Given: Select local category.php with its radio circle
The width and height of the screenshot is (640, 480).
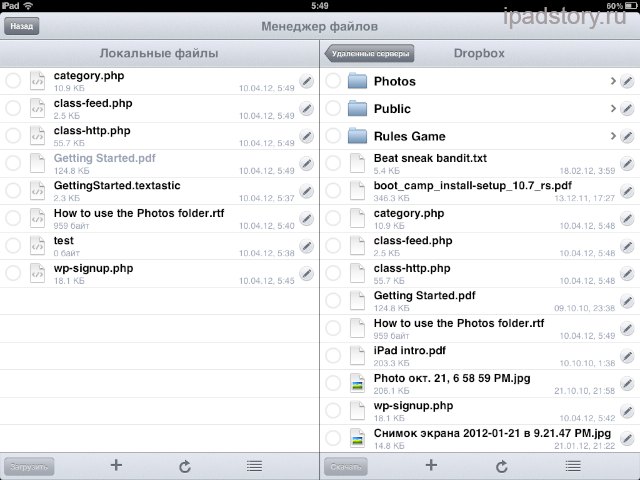Looking at the screenshot, I should [13, 81].
